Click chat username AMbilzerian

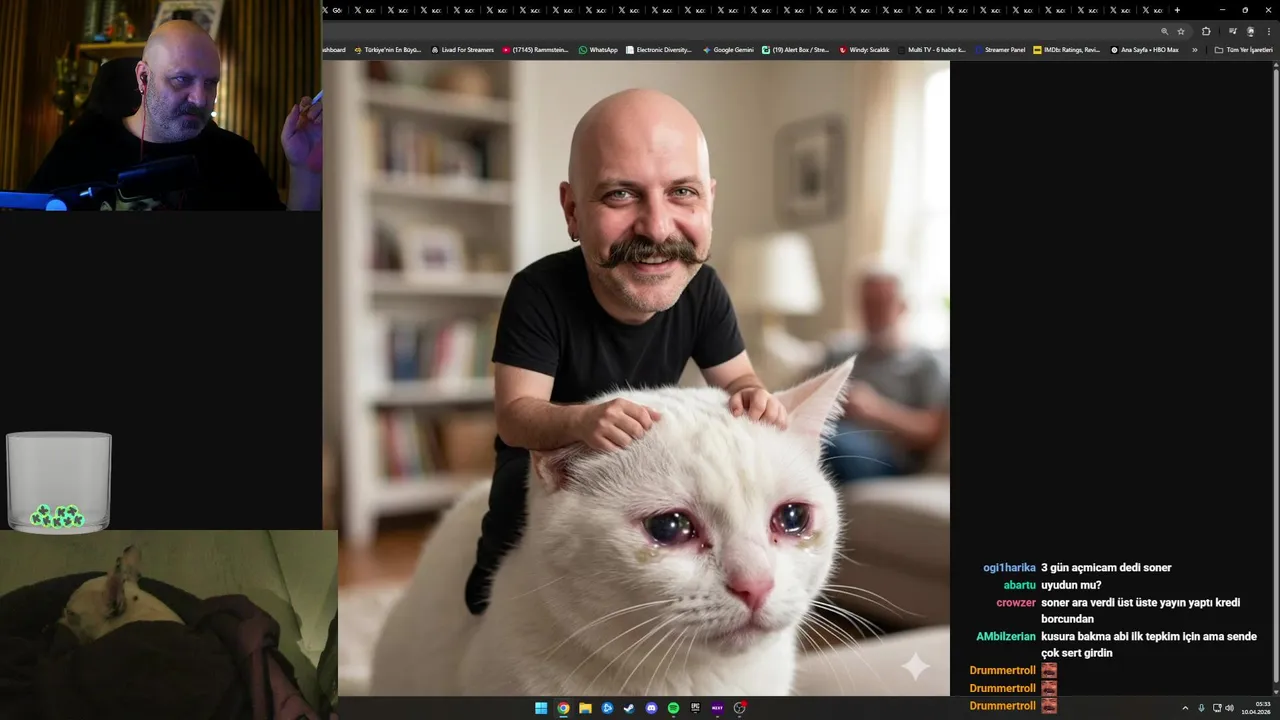click(1006, 637)
